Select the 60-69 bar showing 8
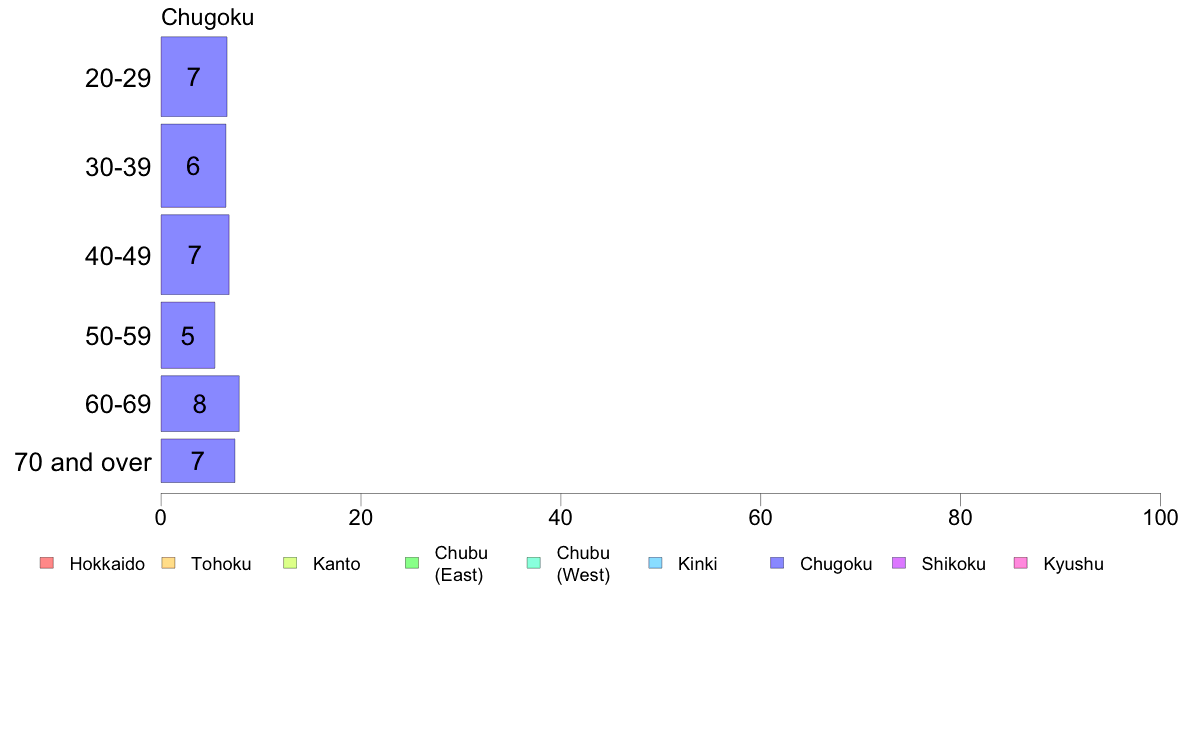 tap(200, 403)
